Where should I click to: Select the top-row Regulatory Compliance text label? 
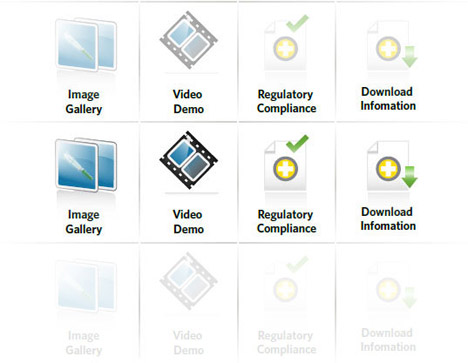(x=286, y=101)
